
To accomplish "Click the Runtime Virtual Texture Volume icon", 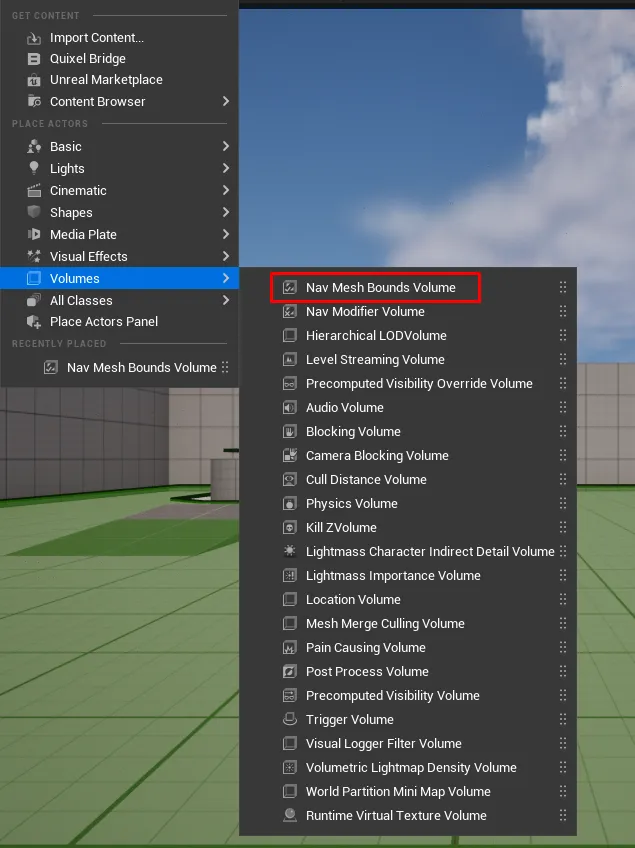I will tap(290, 816).
